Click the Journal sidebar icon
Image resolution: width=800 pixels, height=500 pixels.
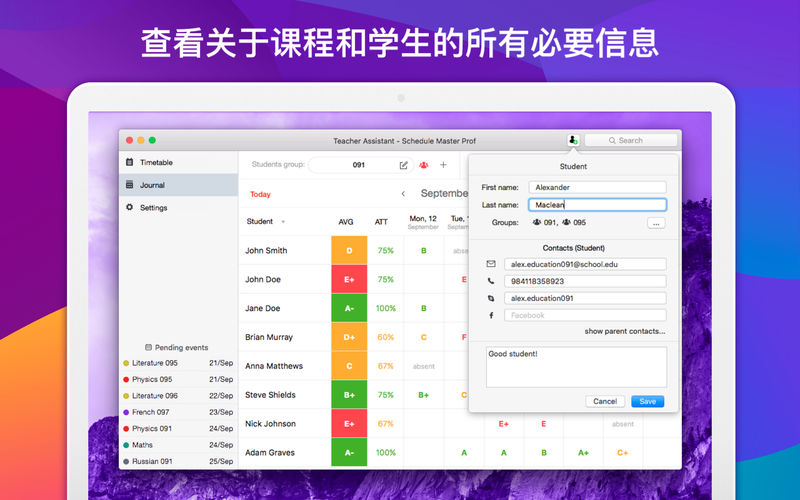(130, 185)
